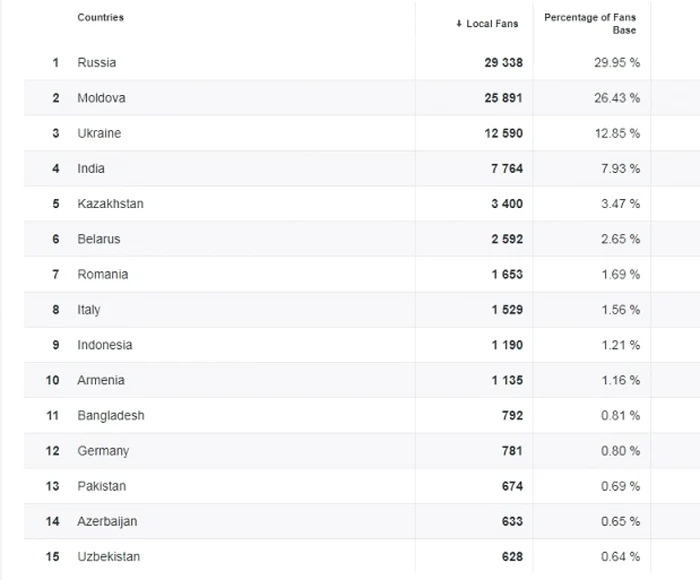
Task: Select Kazakhstan in the table
Action: (x=110, y=204)
